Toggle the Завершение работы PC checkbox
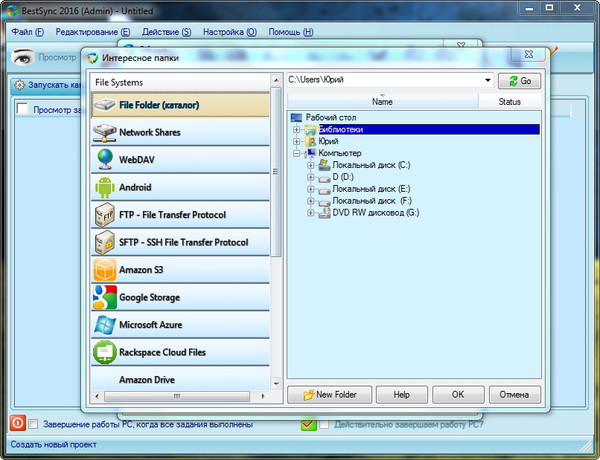 [34, 424]
